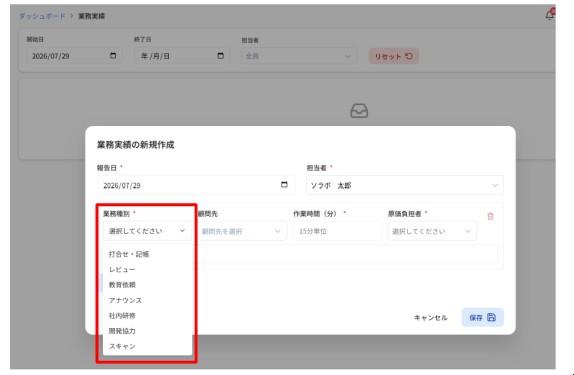Open calendar picker in 開始日 field

[113, 56]
